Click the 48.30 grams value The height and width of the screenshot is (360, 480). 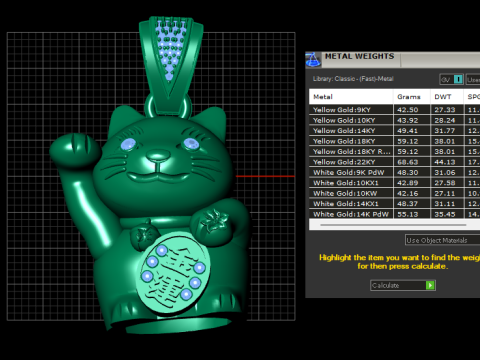tap(407, 172)
